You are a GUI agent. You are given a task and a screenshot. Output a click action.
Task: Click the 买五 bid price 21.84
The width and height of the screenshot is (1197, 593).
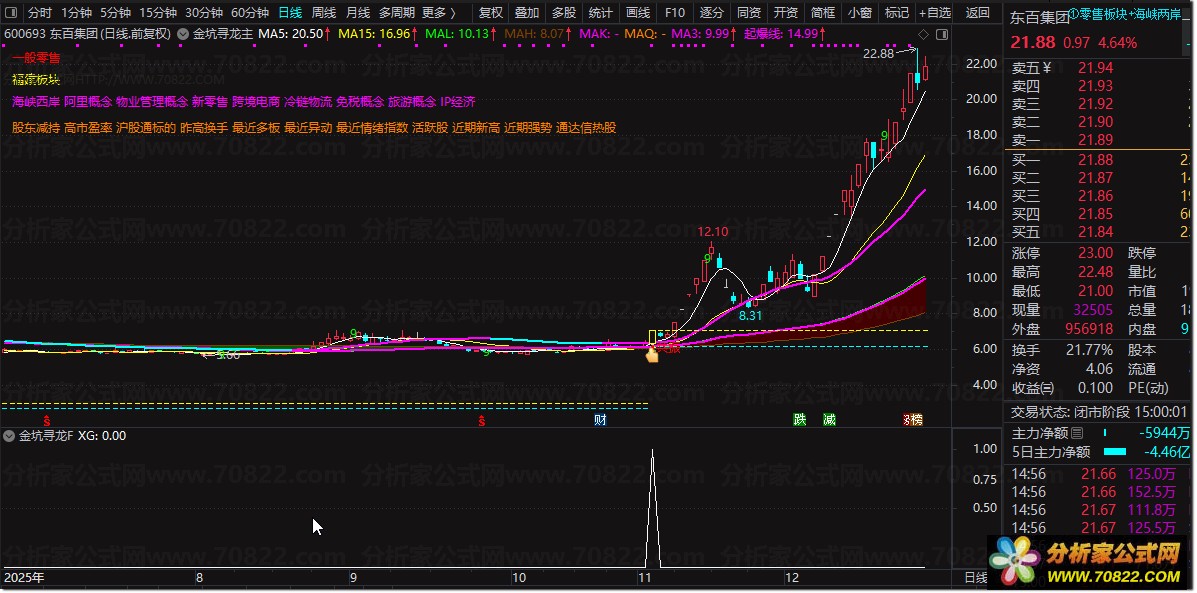coord(1095,232)
